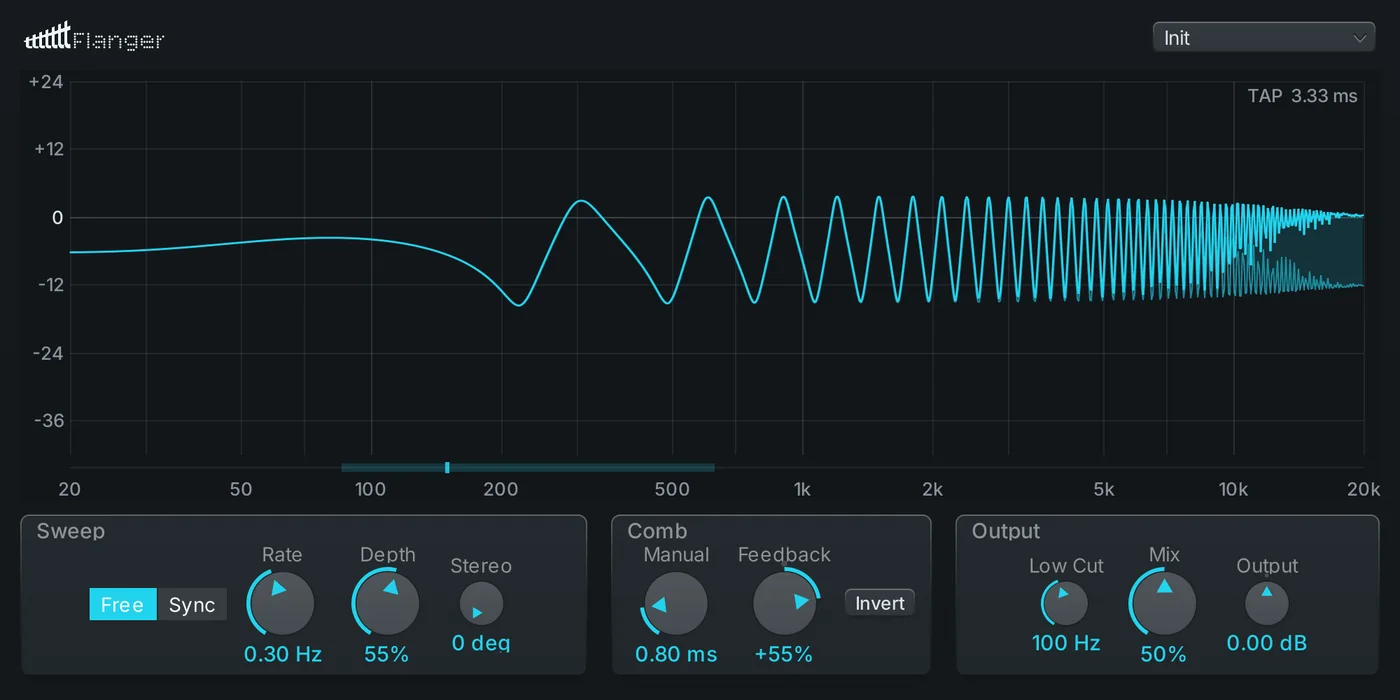Screen dimensions: 1400x700
Task: Click the Manual delay knob
Action: point(675,603)
